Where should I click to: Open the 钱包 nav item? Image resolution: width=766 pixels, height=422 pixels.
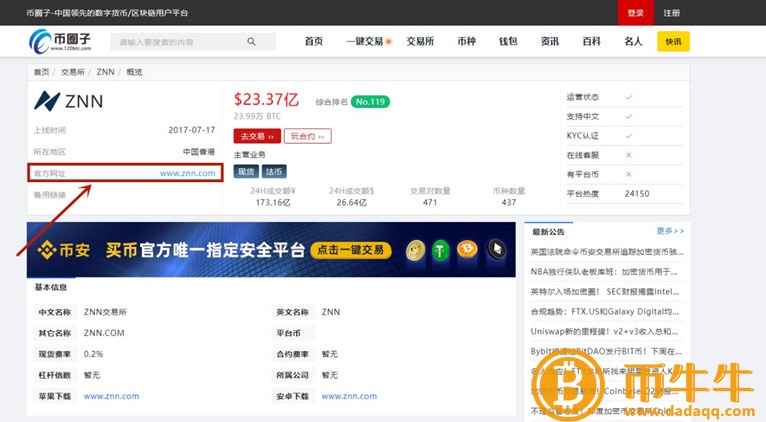(508, 42)
